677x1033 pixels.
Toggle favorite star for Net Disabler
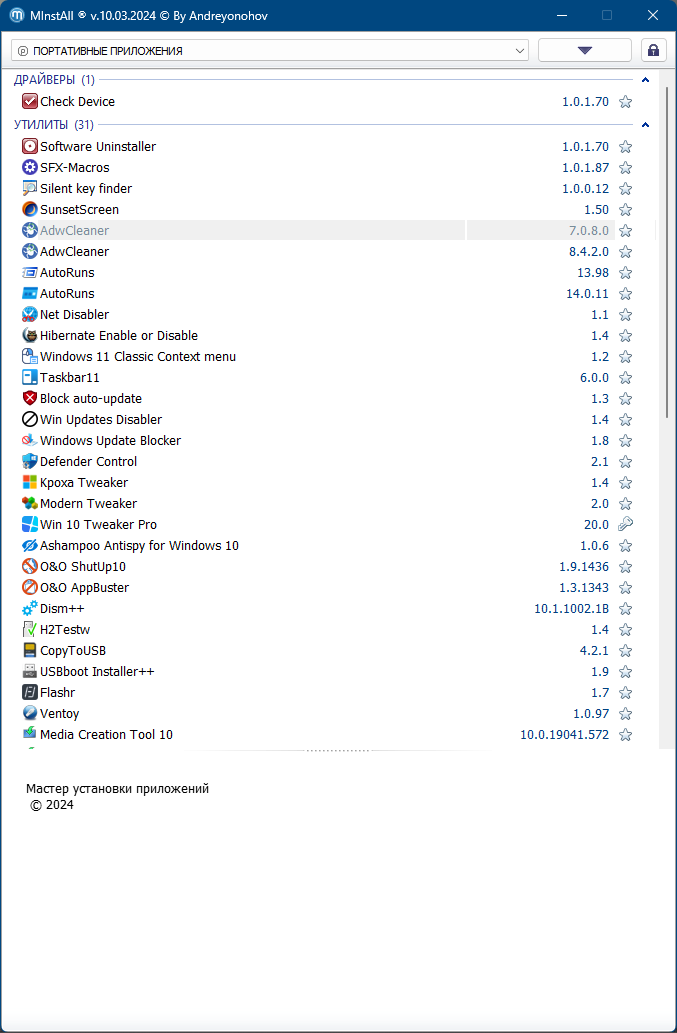coord(626,314)
